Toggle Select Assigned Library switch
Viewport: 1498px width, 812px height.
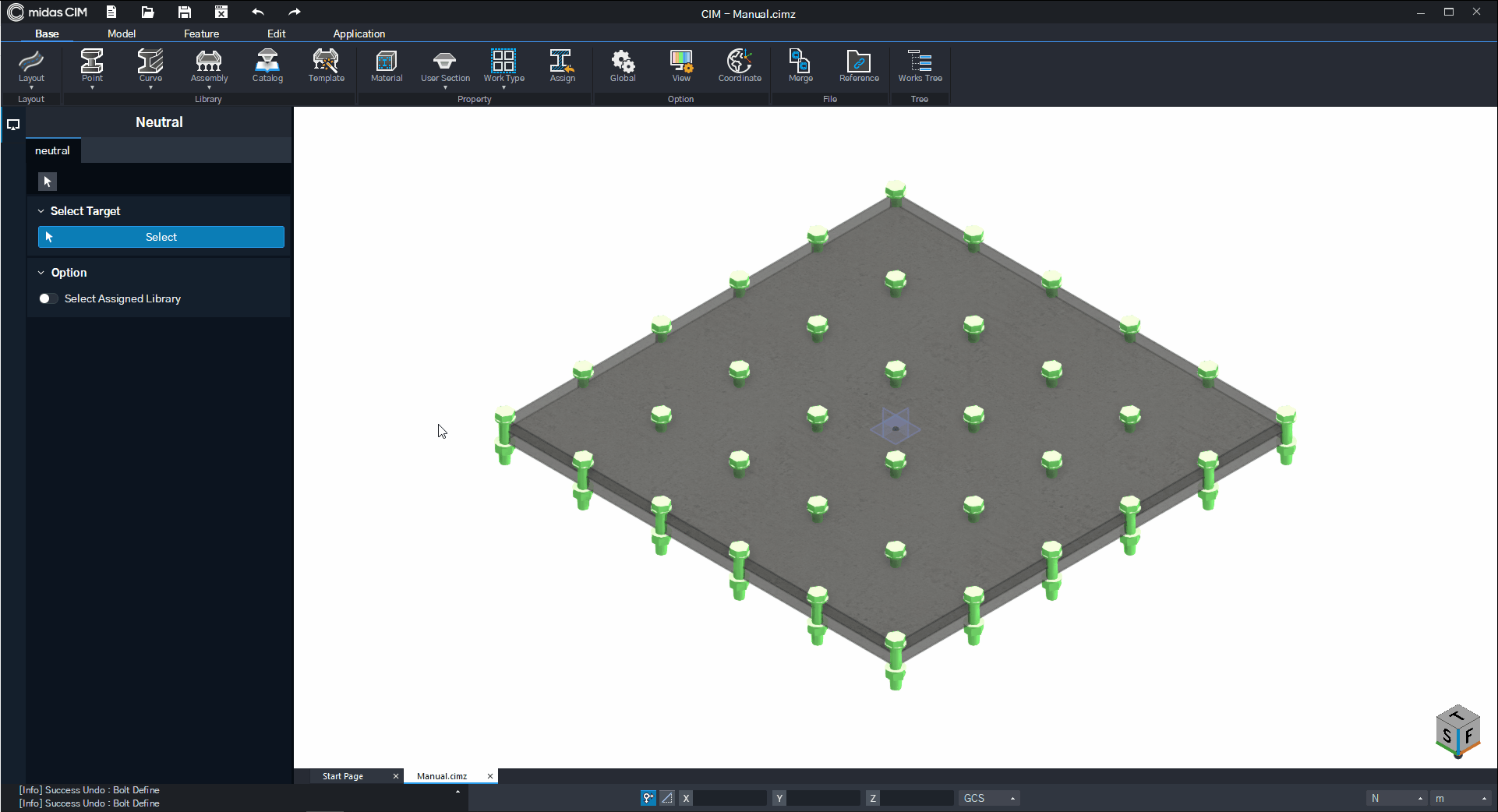point(47,298)
